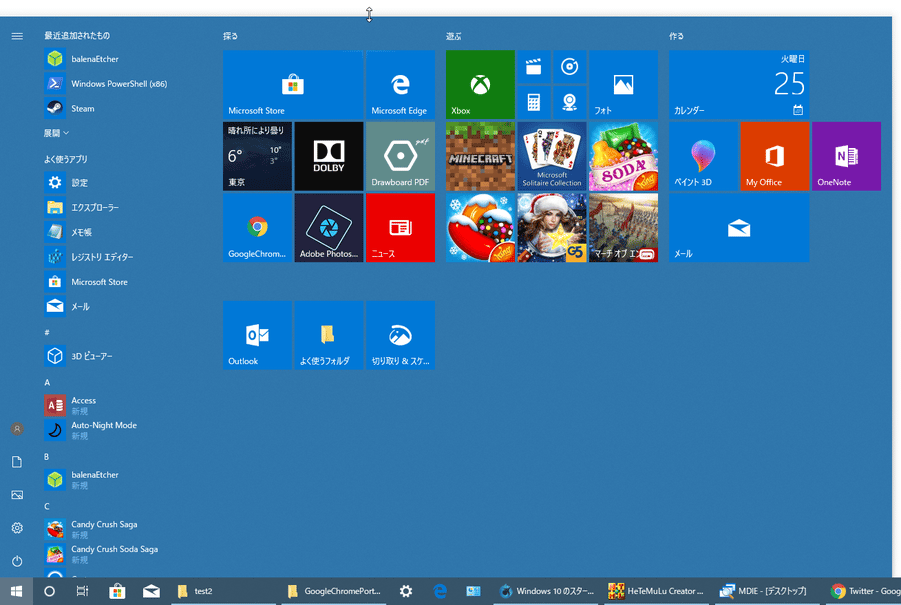
Task: Open the Calculator small tile
Action: click(x=534, y=103)
